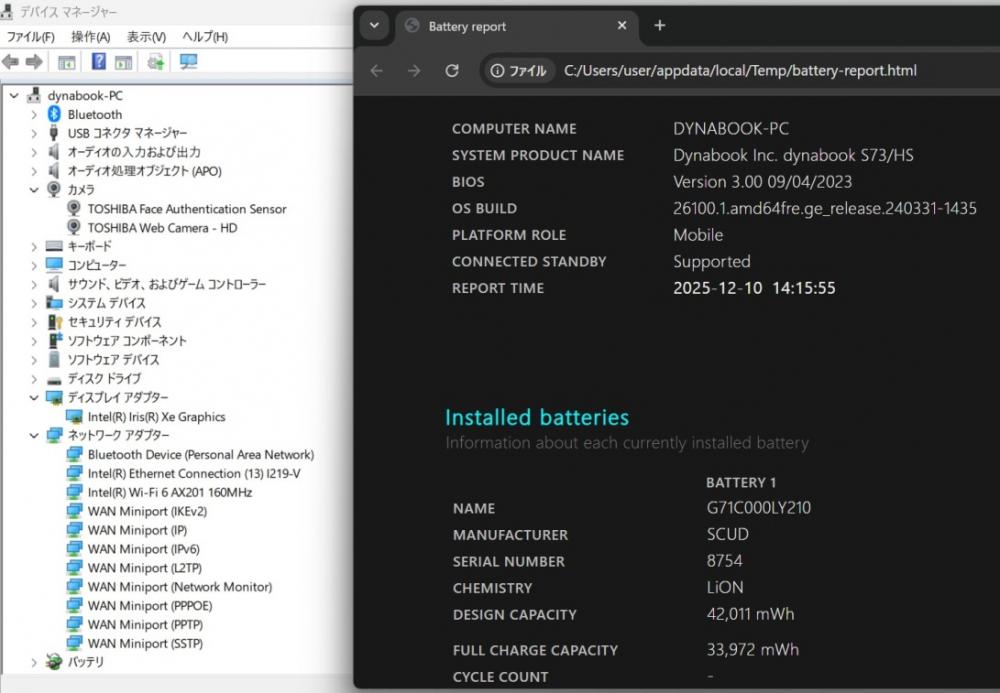Screen dimensions: 1000x693
Task: Select the TOSHIBA Web Camera - HD device
Action: tap(162, 228)
